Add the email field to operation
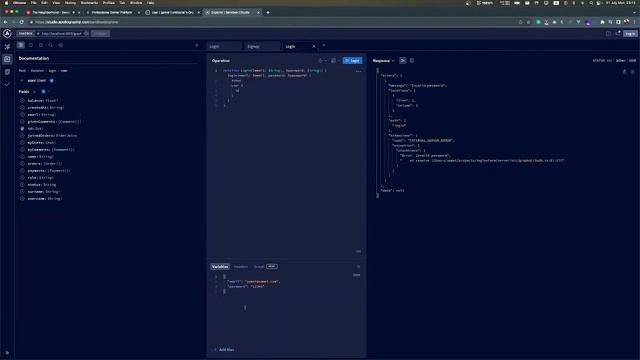This screenshot has height=360, width=640. pyautogui.click(x=22, y=115)
